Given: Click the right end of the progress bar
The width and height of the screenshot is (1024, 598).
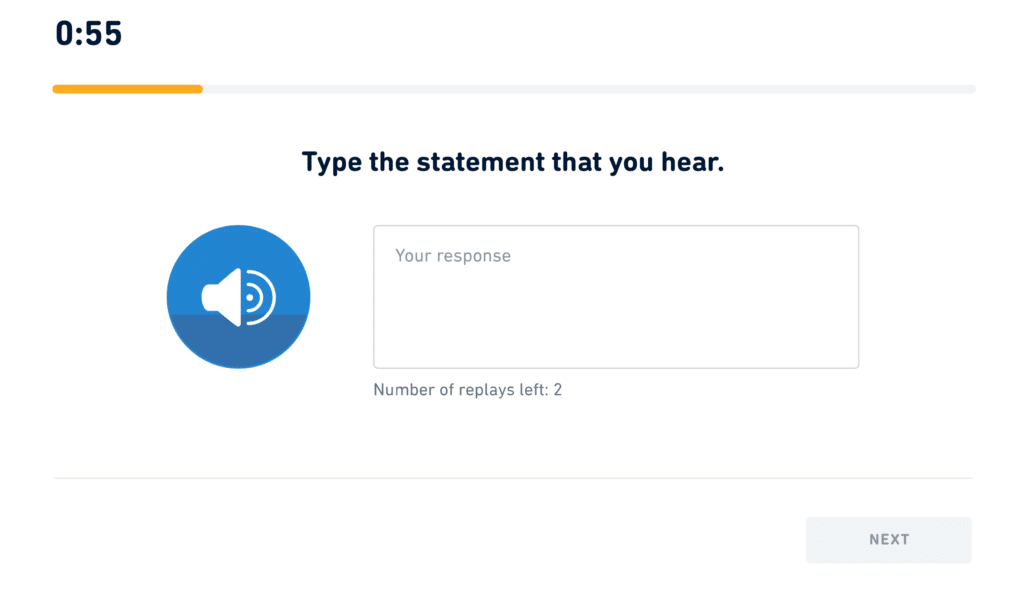Looking at the screenshot, I should (968, 89).
